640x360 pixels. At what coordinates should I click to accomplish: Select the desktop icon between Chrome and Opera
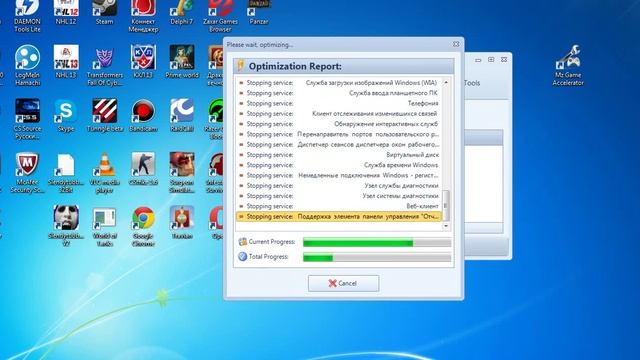[x=182, y=223]
